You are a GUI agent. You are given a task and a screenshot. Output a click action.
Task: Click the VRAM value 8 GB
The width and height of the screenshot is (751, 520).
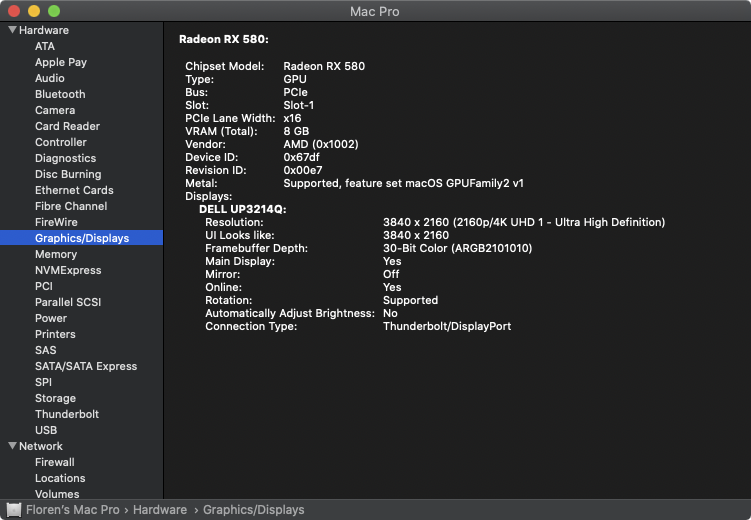296,131
